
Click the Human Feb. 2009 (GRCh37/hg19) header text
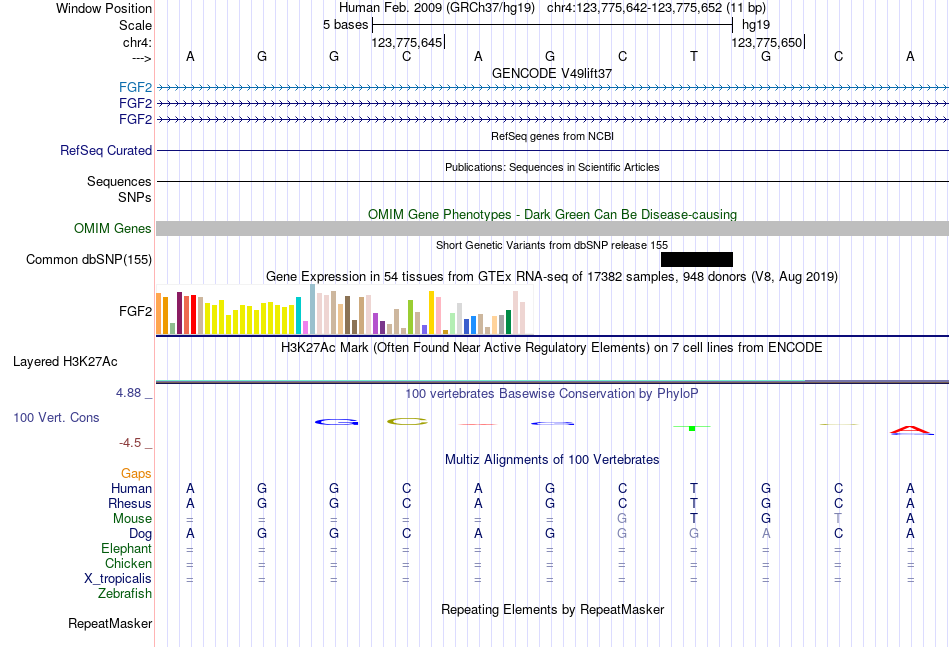[437, 8]
